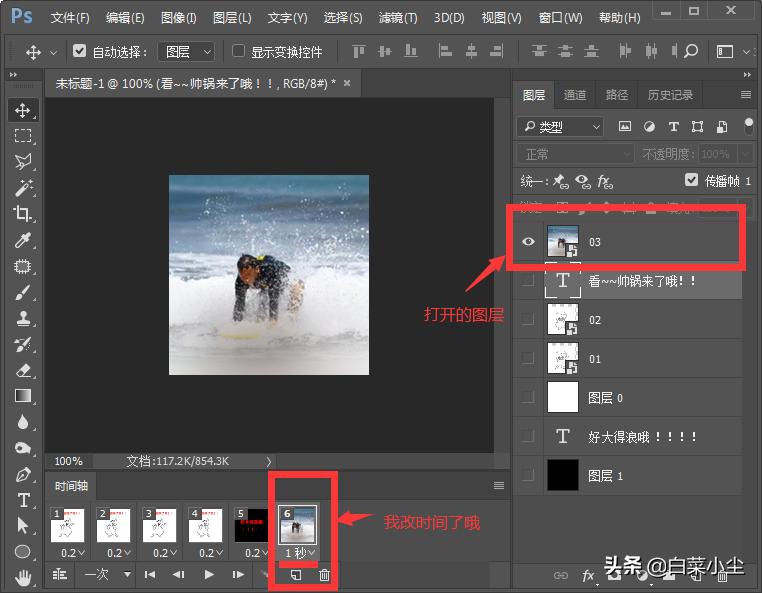Open the 一次 loop options dropdown
This screenshot has width=762, height=593.
[107, 575]
